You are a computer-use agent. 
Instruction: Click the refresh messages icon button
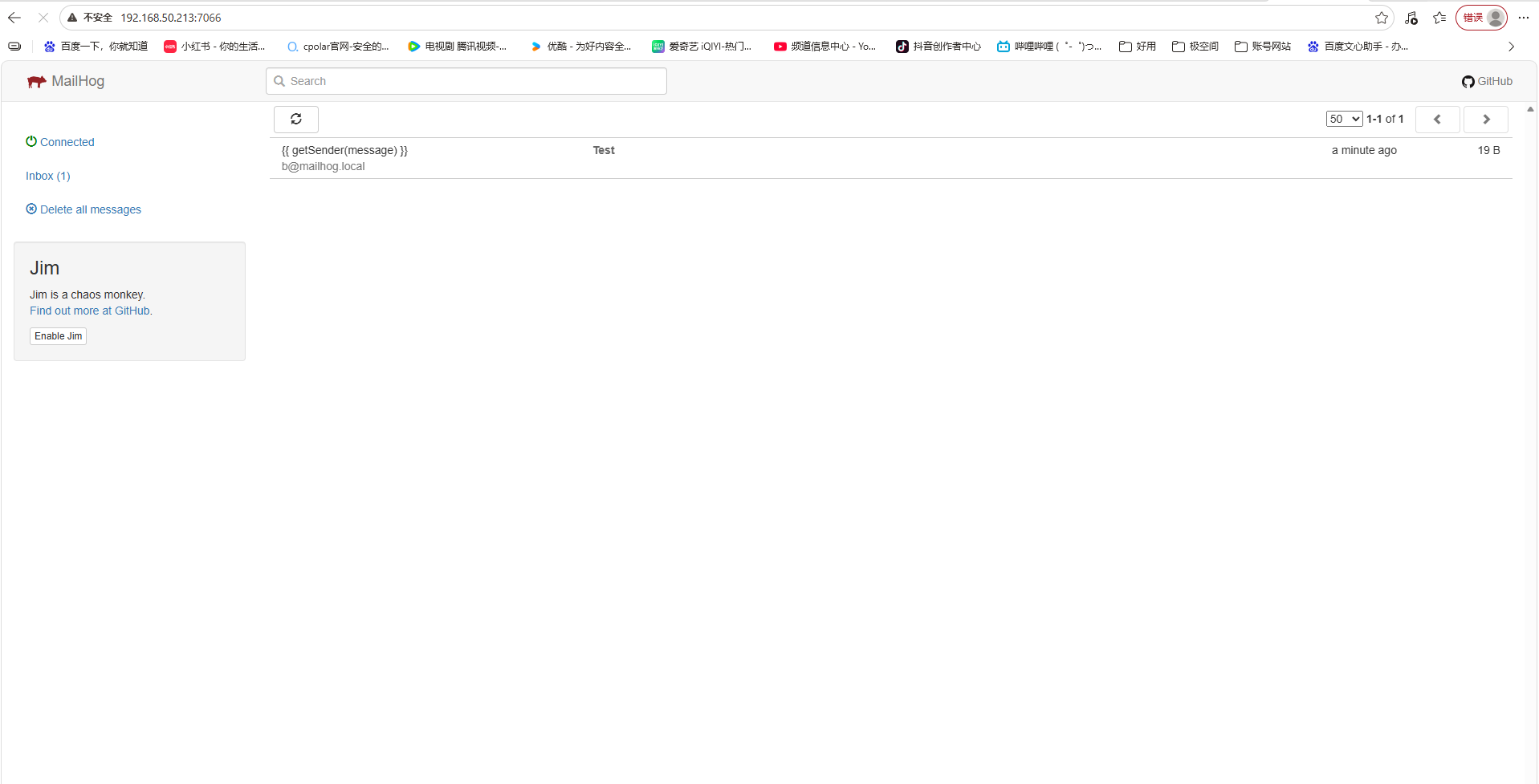point(295,120)
